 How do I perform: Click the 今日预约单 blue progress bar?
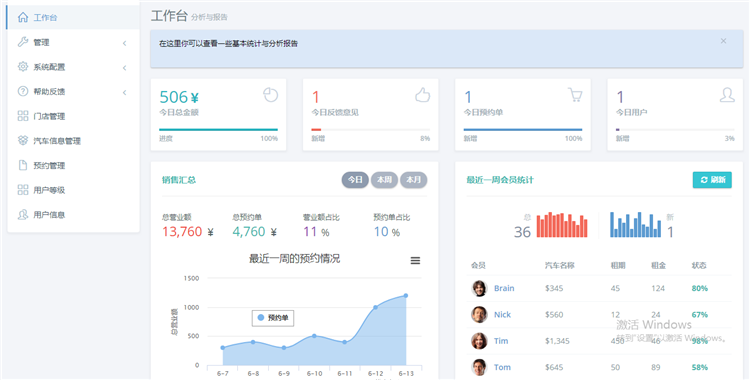coord(523,129)
